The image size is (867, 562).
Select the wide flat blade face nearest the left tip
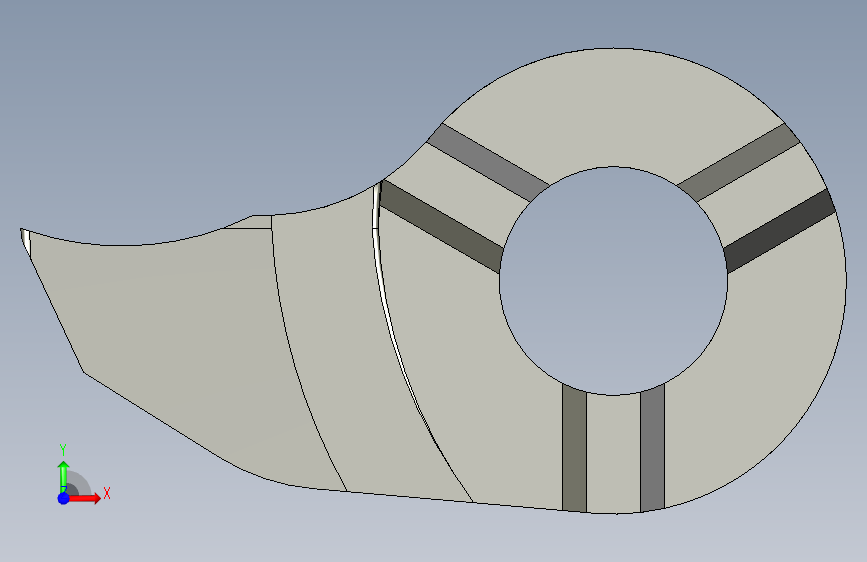point(182,354)
